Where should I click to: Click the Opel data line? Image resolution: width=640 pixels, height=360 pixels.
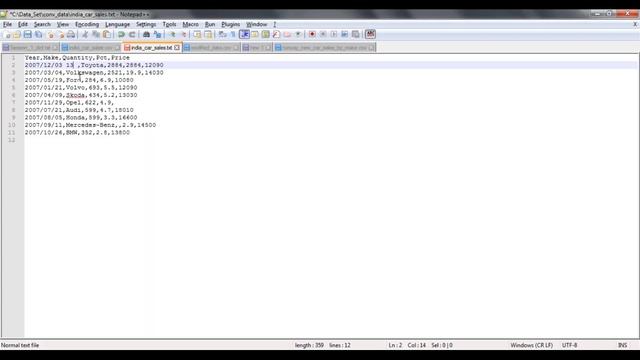click(x=69, y=102)
